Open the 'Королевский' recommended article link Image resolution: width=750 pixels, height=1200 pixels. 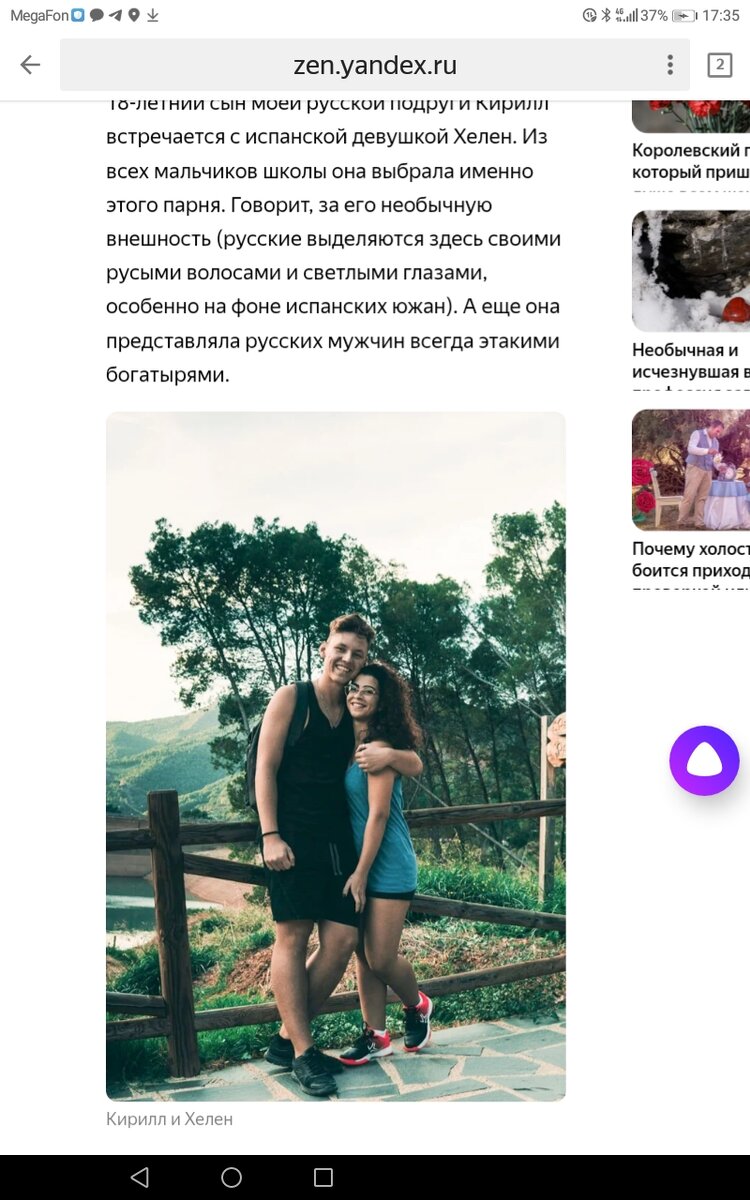point(691,161)
